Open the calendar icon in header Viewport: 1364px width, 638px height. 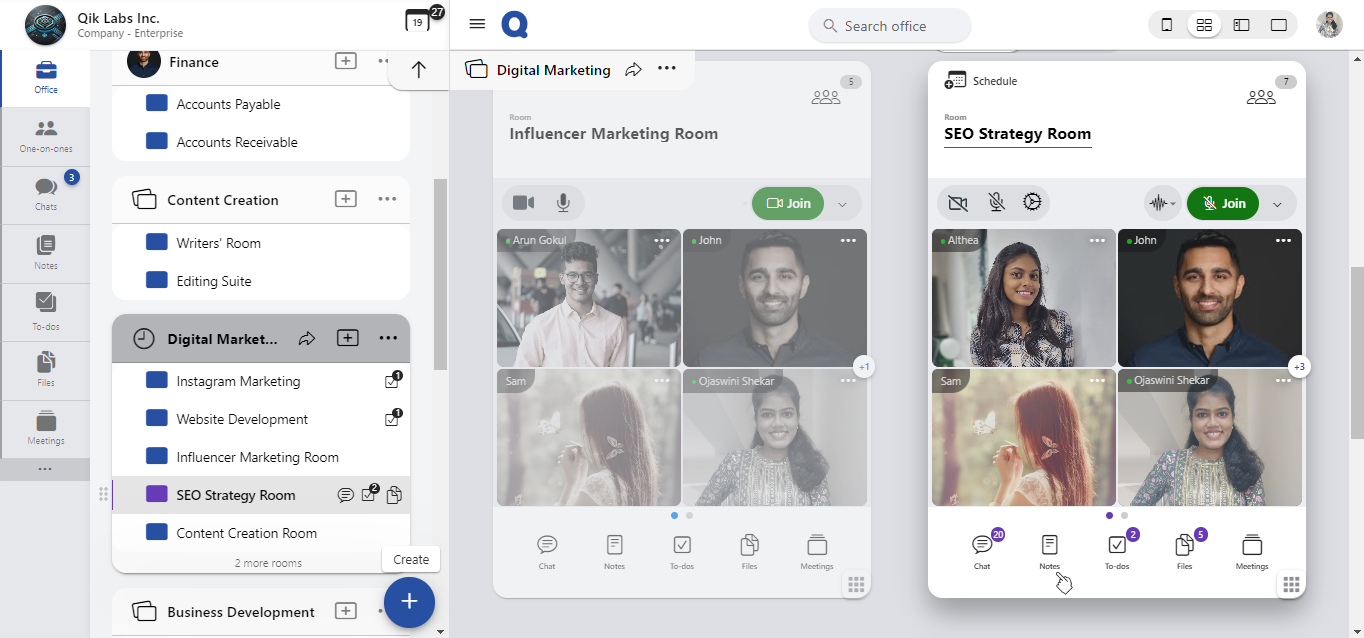coord(418,22)
